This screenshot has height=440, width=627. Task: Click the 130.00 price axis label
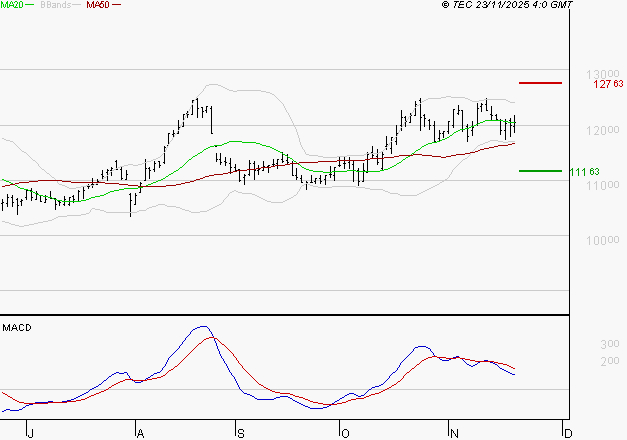(x=603, y=74)
